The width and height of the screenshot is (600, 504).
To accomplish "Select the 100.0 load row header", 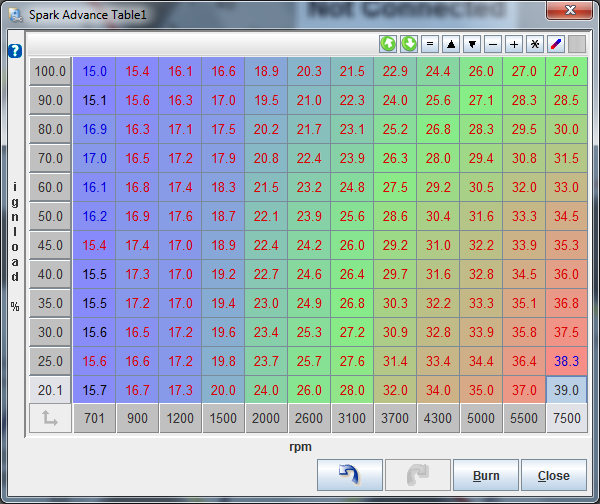I will tap(49, 71).
